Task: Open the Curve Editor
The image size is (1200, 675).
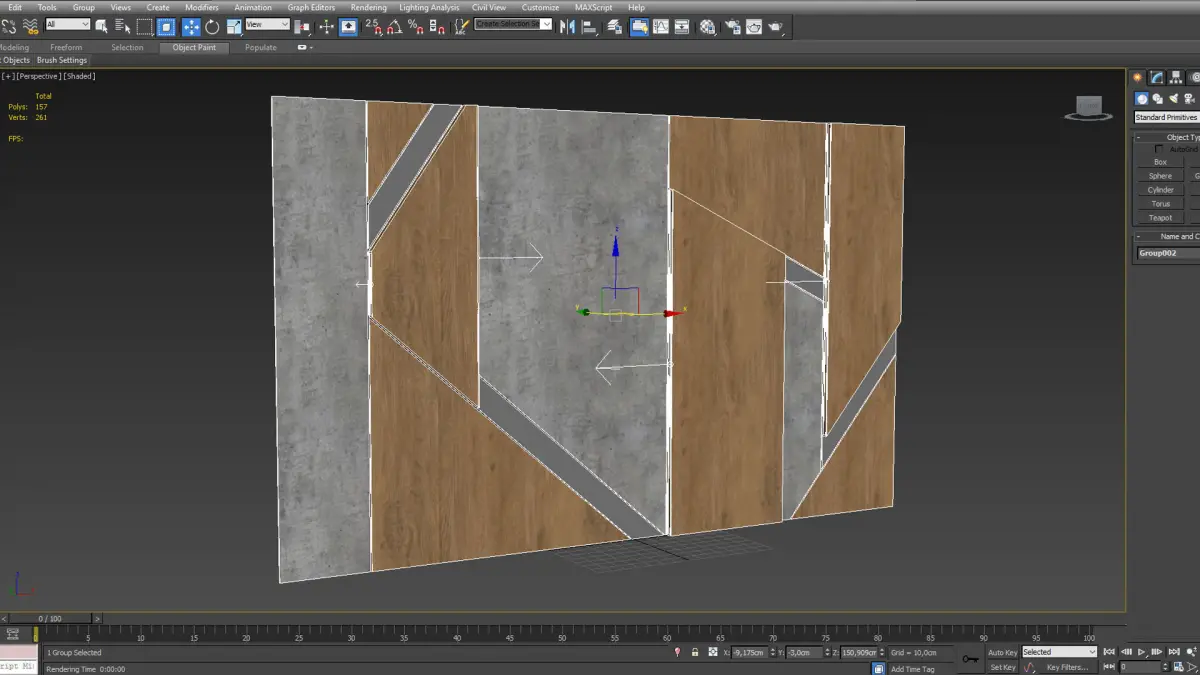Action: (661, 26)
